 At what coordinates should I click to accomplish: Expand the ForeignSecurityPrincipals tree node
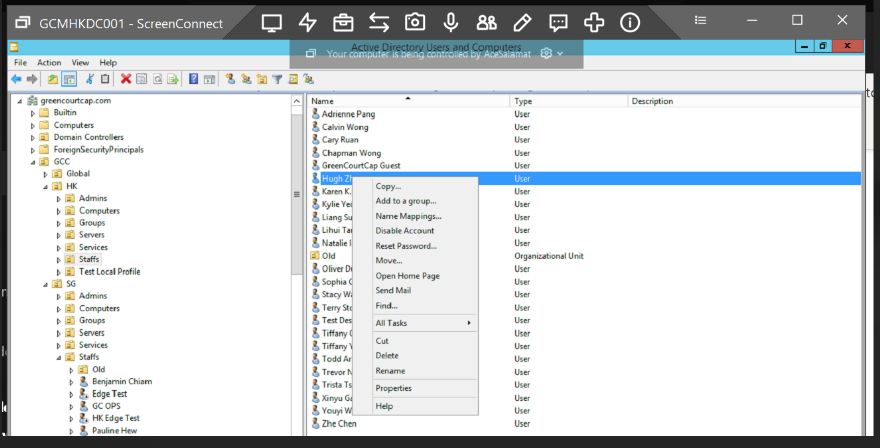click(33, 150)
